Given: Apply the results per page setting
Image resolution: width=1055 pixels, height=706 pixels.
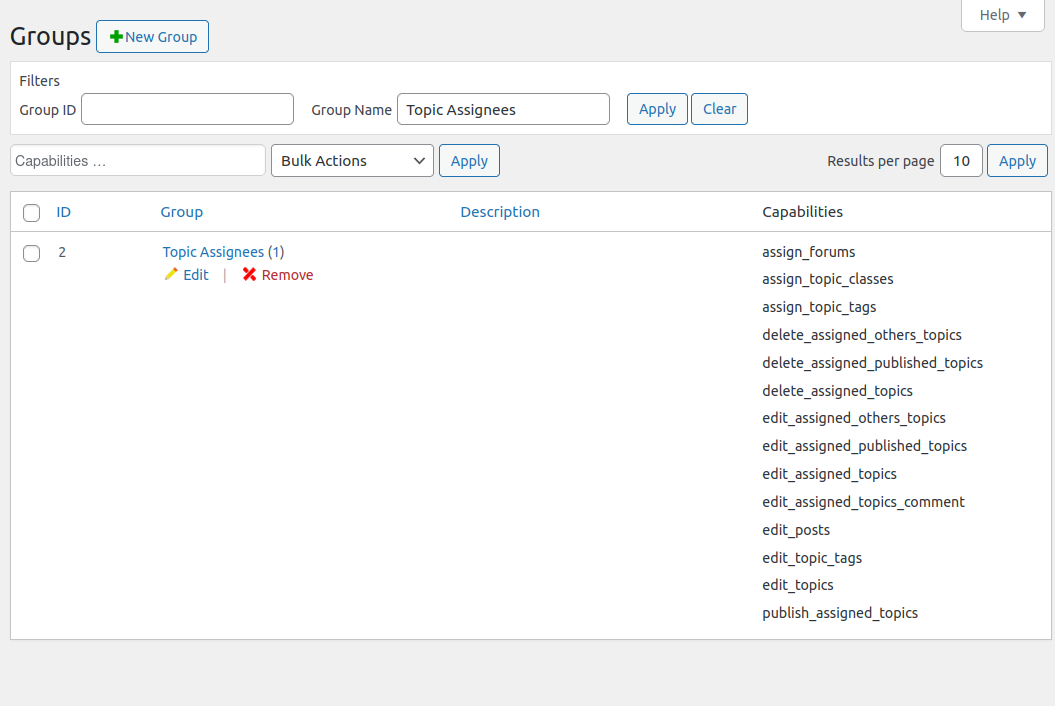Looking at the screenshot, I should [1017, 161].
